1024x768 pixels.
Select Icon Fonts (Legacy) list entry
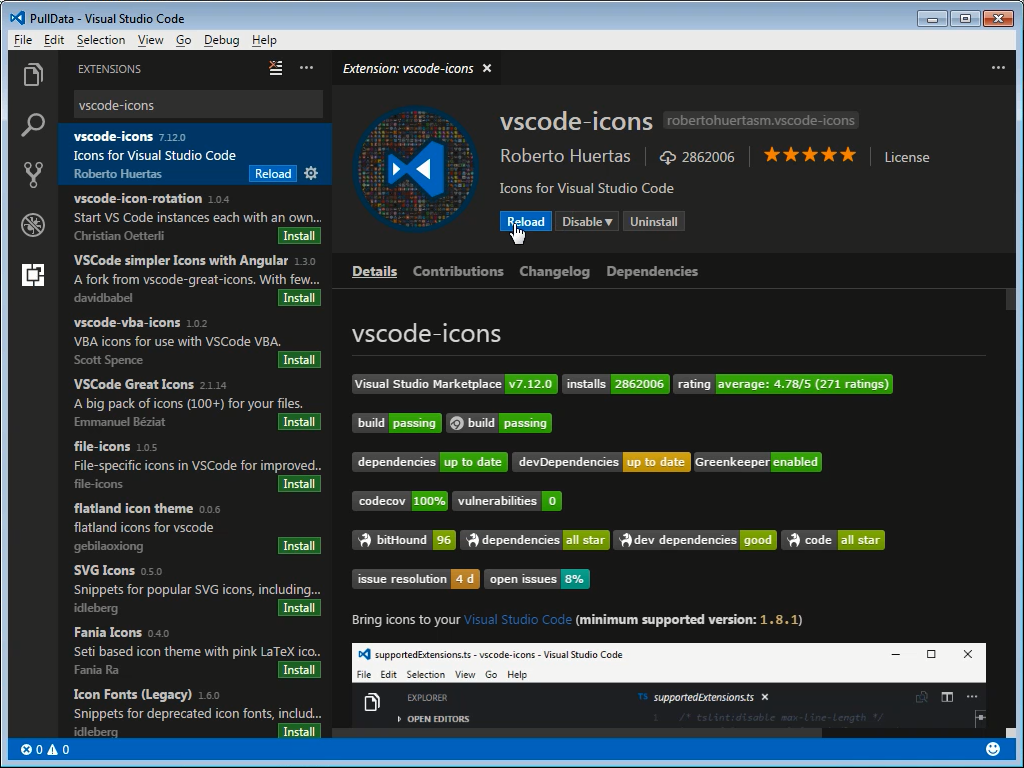coord(195,712)
